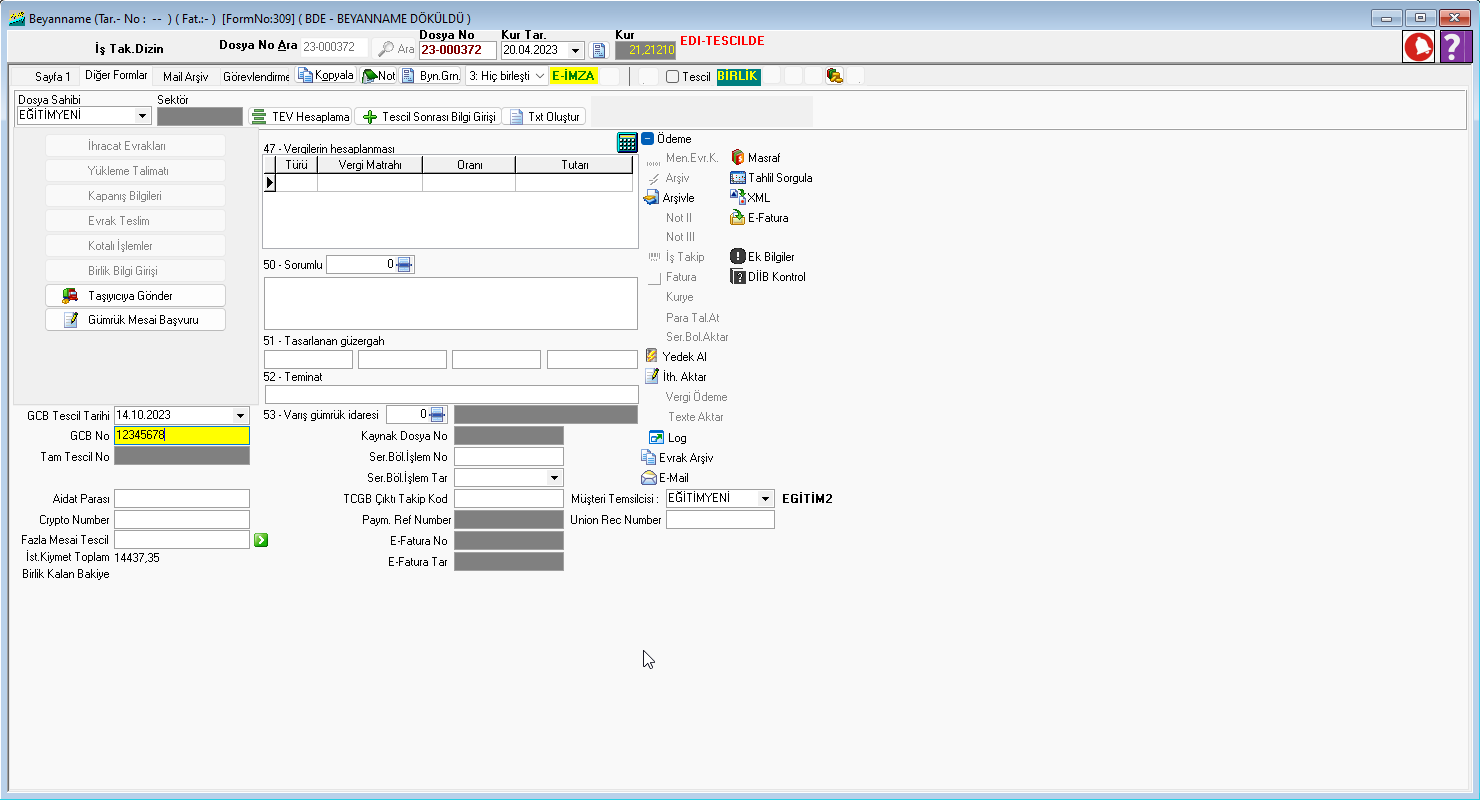
Task: Open the Müşteri Temsilcisi dropdown
Action: (x=766, y=498)
